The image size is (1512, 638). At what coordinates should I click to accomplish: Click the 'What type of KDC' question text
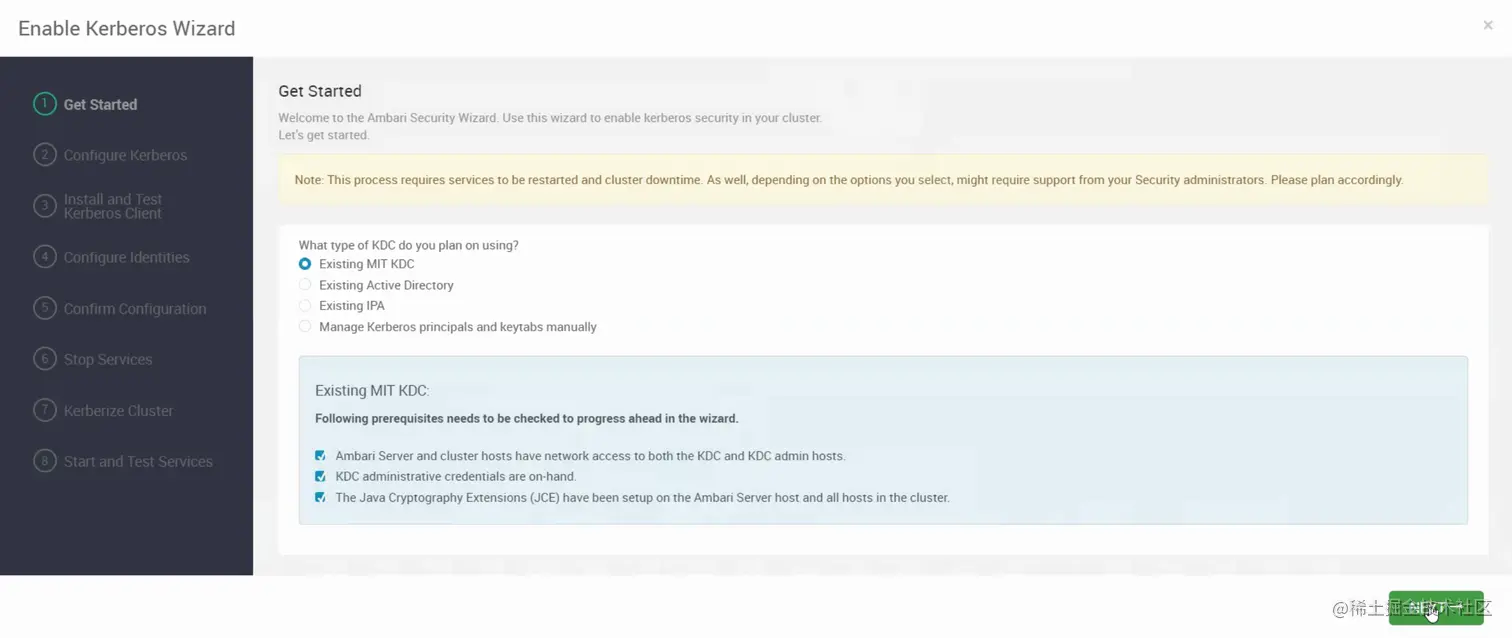pyautogui.click(x=409, y=245)
